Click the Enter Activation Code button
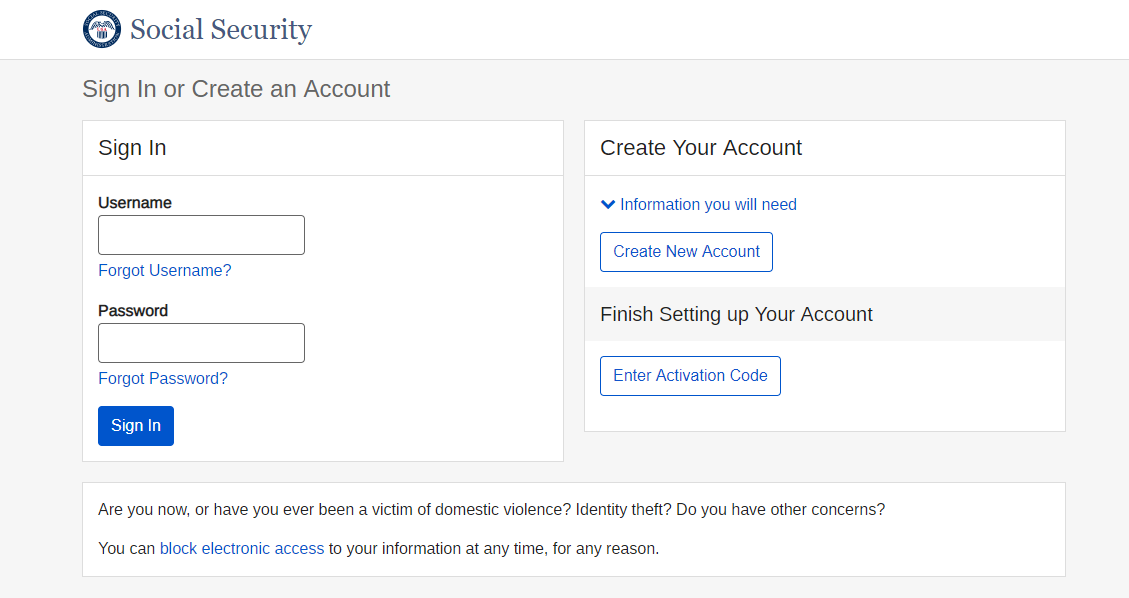Image resolution: width=1129 pixels, height=598 pixels. (690, 376)
